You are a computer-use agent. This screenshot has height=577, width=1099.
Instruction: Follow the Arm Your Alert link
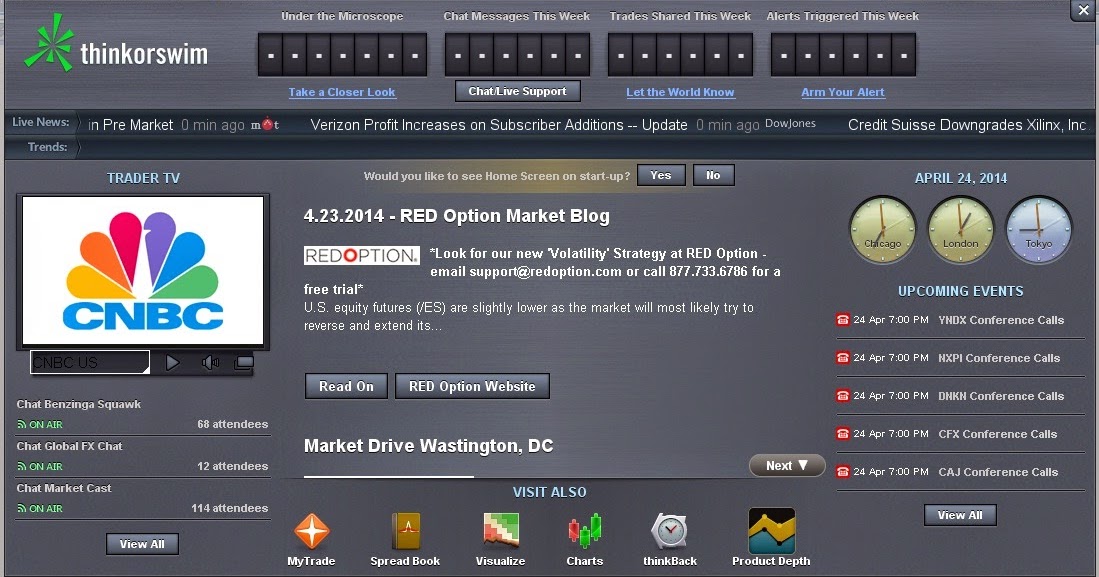click(x=842, y=92)
